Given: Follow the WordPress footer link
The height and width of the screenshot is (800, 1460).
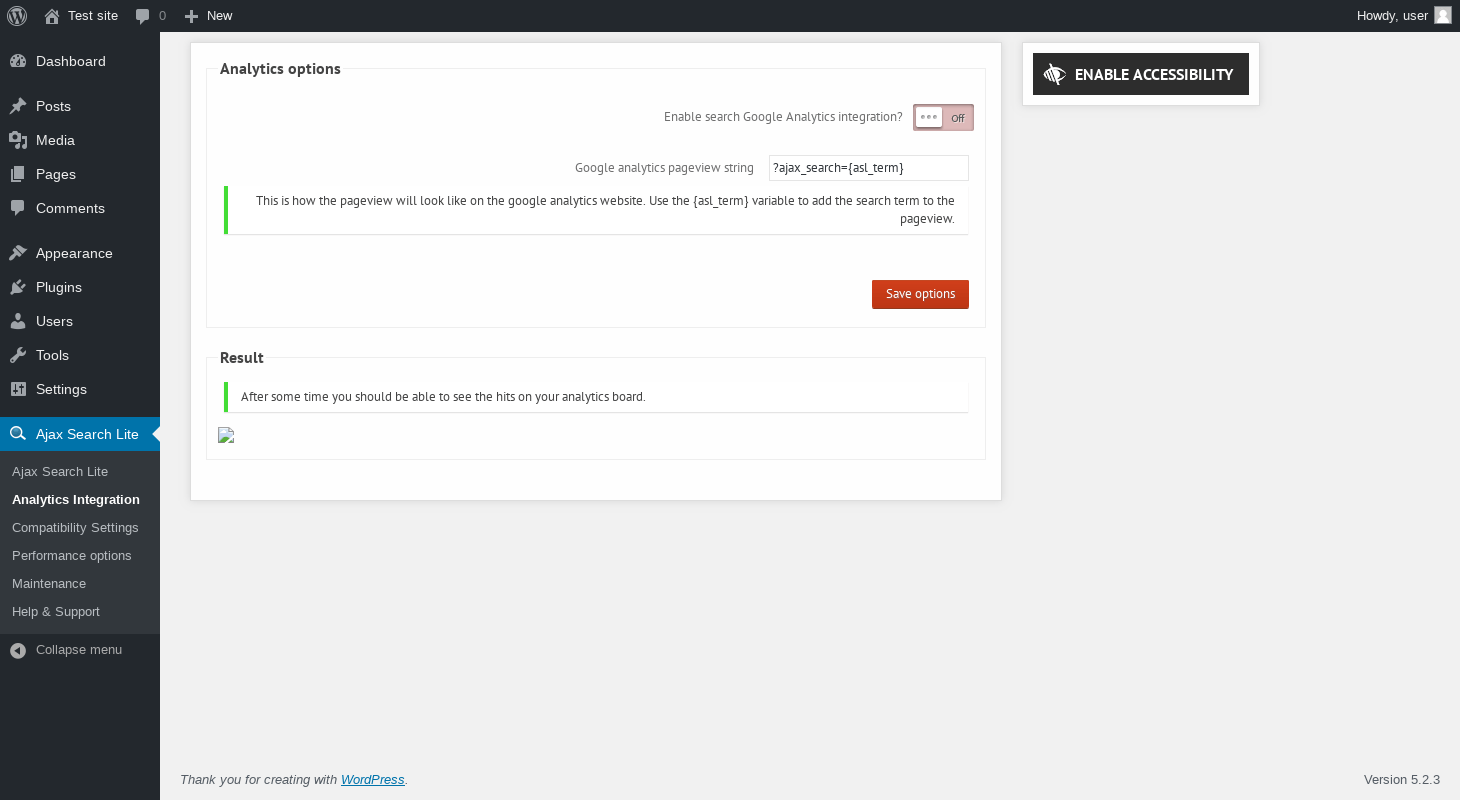Looking at the screenshot, I should [372, 780].
